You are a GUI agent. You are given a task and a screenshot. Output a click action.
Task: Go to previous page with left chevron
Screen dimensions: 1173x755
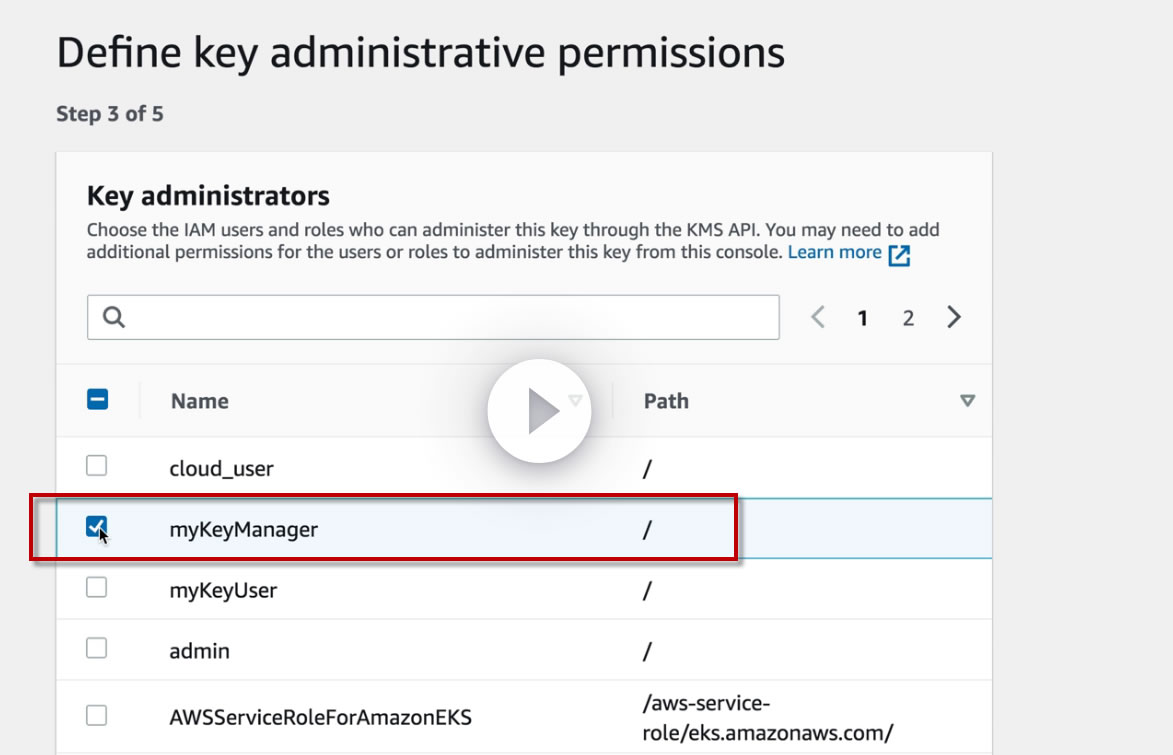click(818, 318)
